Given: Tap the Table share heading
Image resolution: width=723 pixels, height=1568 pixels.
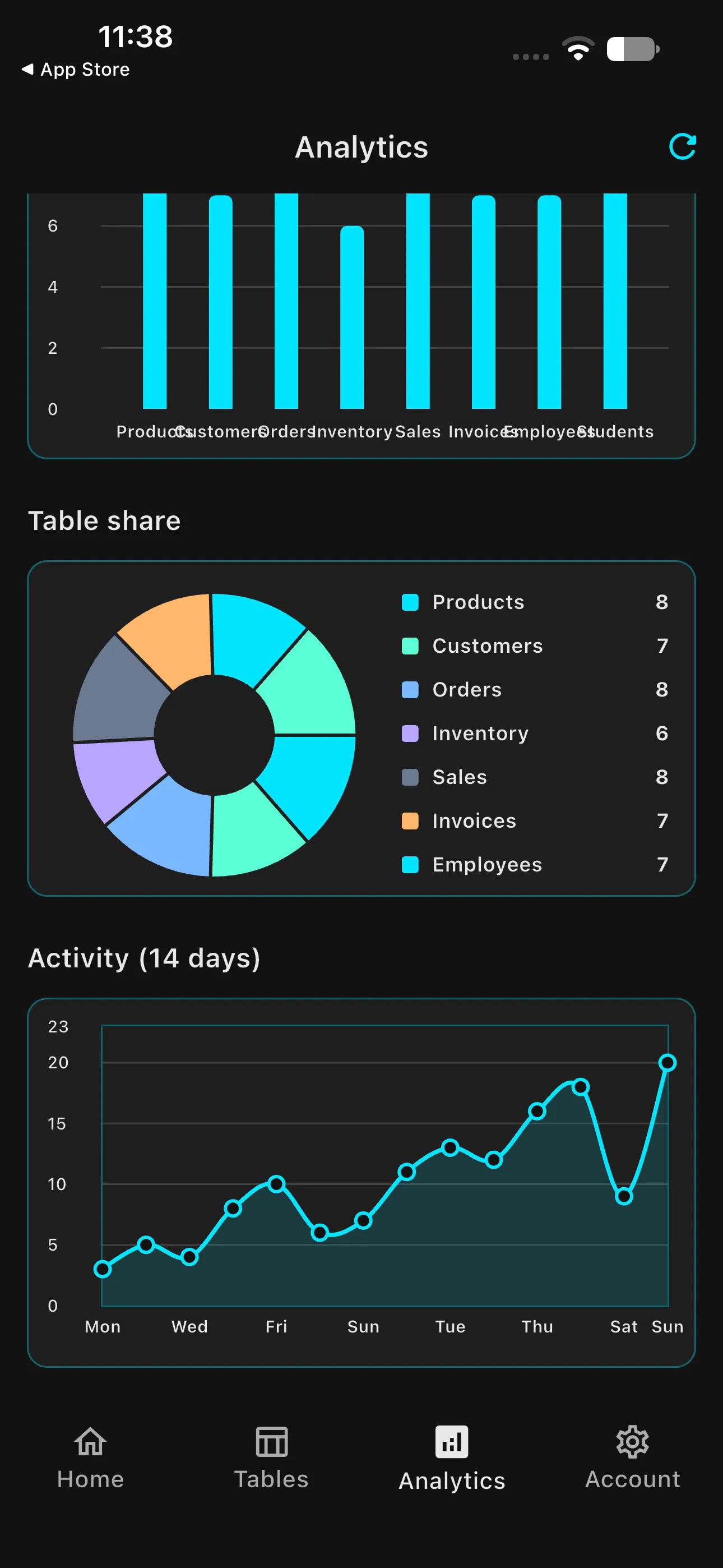Looking at the screenshot, I should (104, 521).
